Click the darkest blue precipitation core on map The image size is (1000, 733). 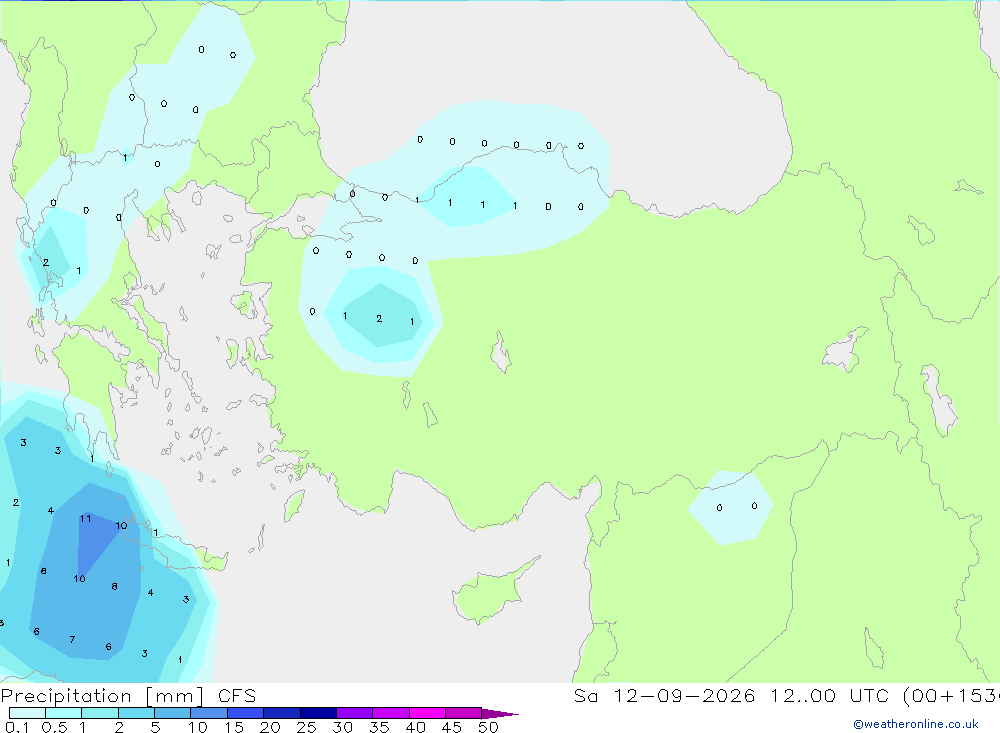click(x=94, y=541)
